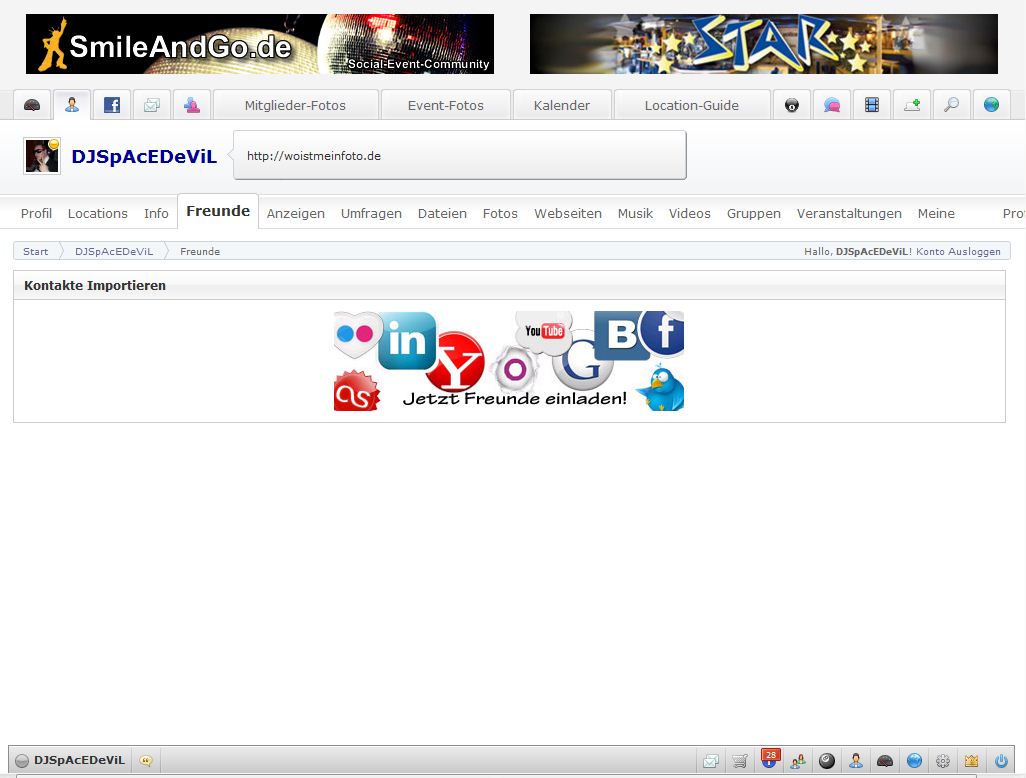Open the film strip video icon
Viewport: 1026px width, 778px height.
872,105
